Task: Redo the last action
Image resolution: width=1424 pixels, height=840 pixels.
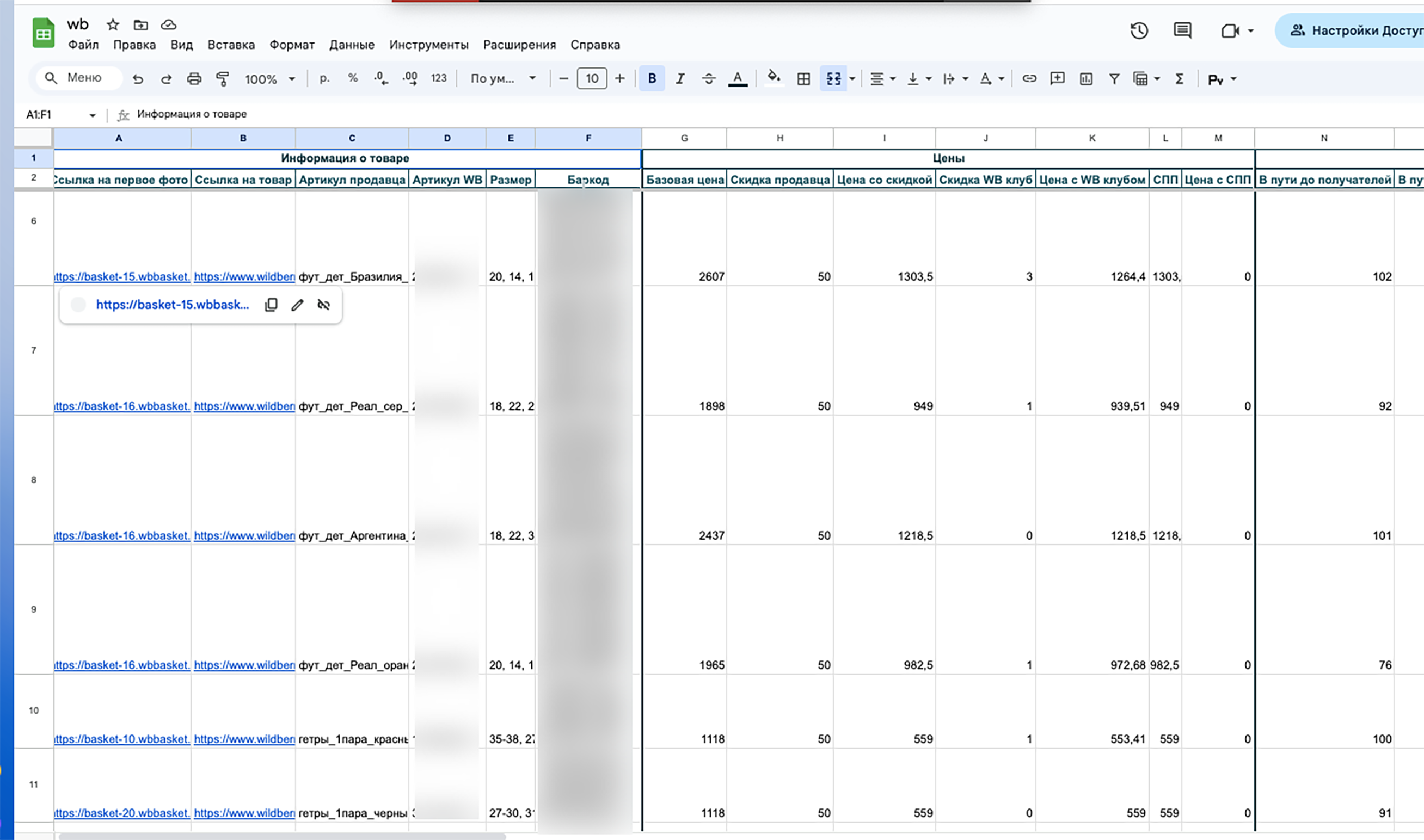Action: pyautogui.click(x=166, y=79)
